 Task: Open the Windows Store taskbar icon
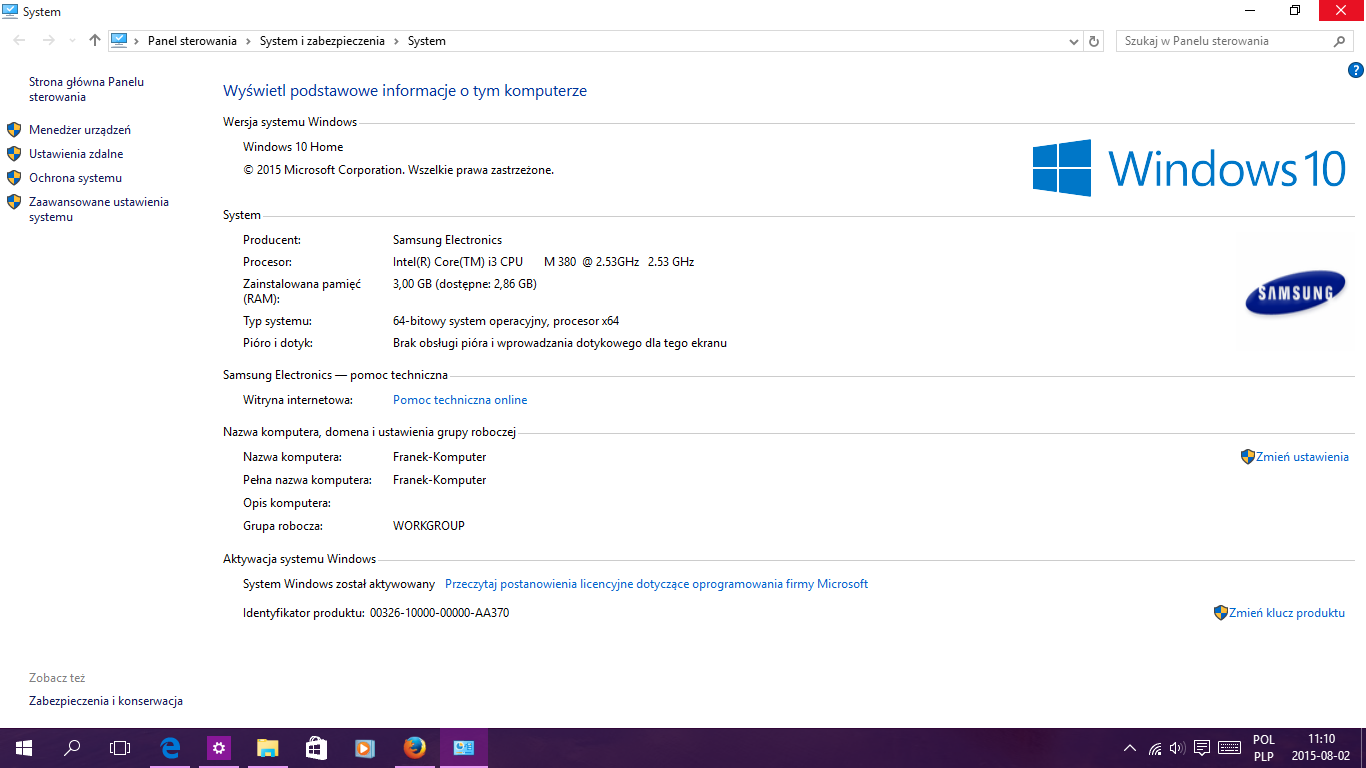[316, 748]
